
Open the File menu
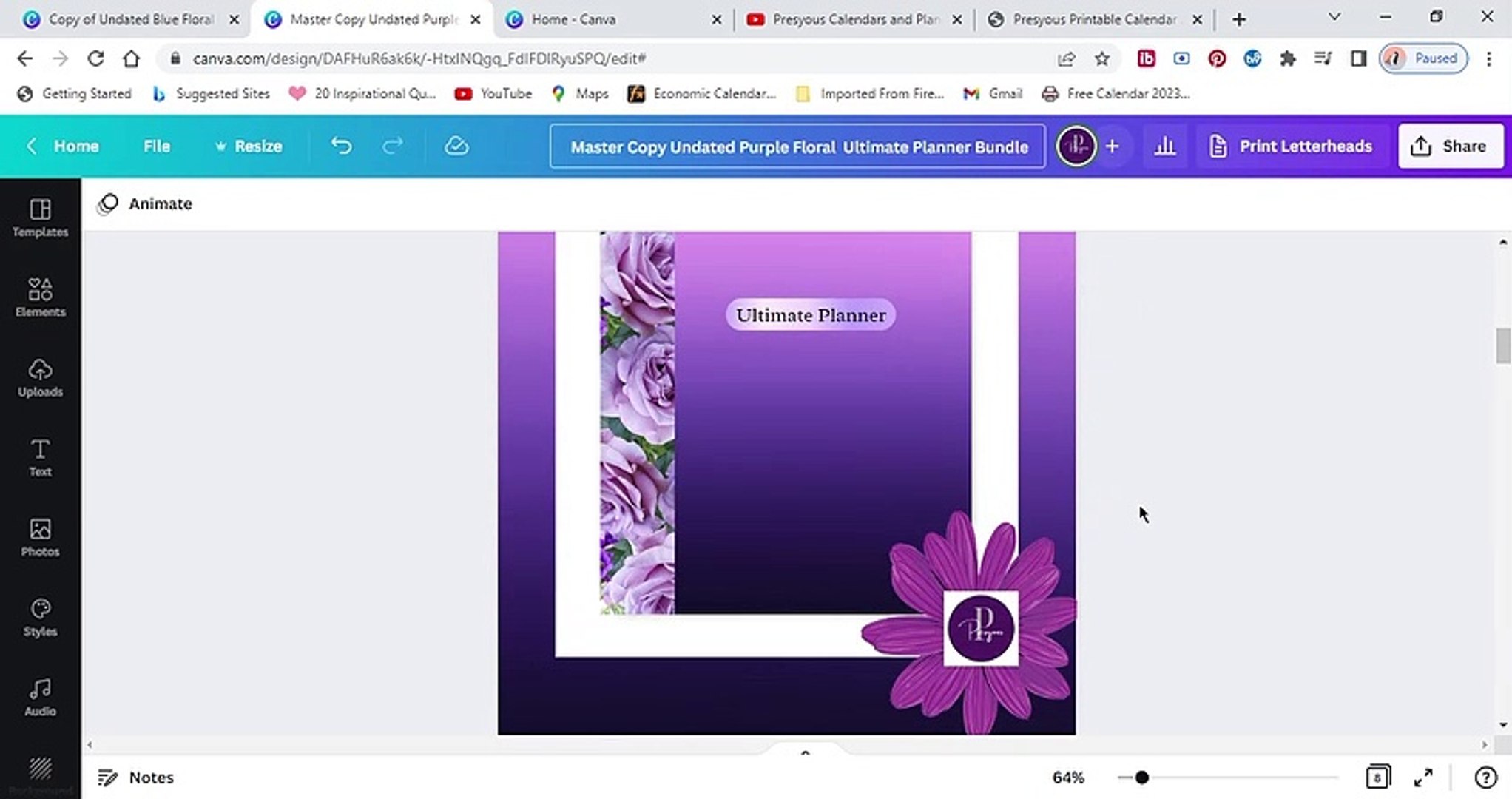point(156,146)
